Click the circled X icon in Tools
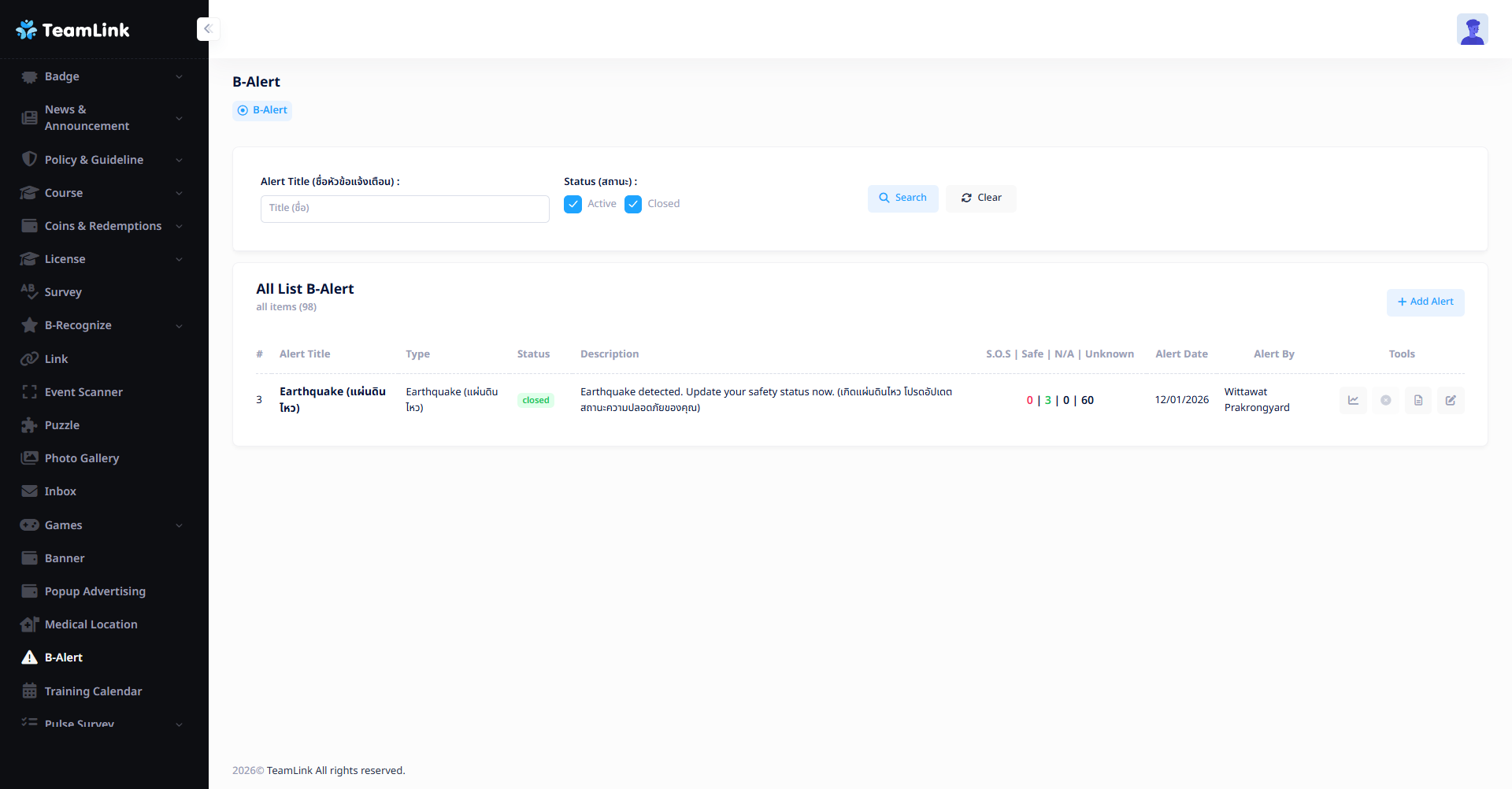The width and height of the screenshot is (1512, 789). point(1385,400)
